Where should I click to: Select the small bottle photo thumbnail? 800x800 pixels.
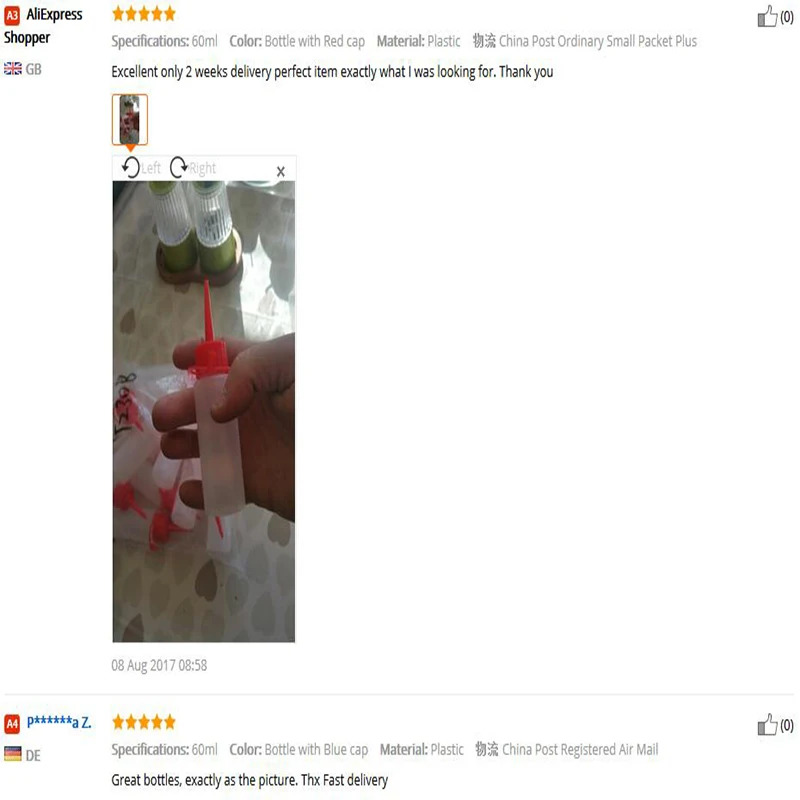[x=130, y=119]
